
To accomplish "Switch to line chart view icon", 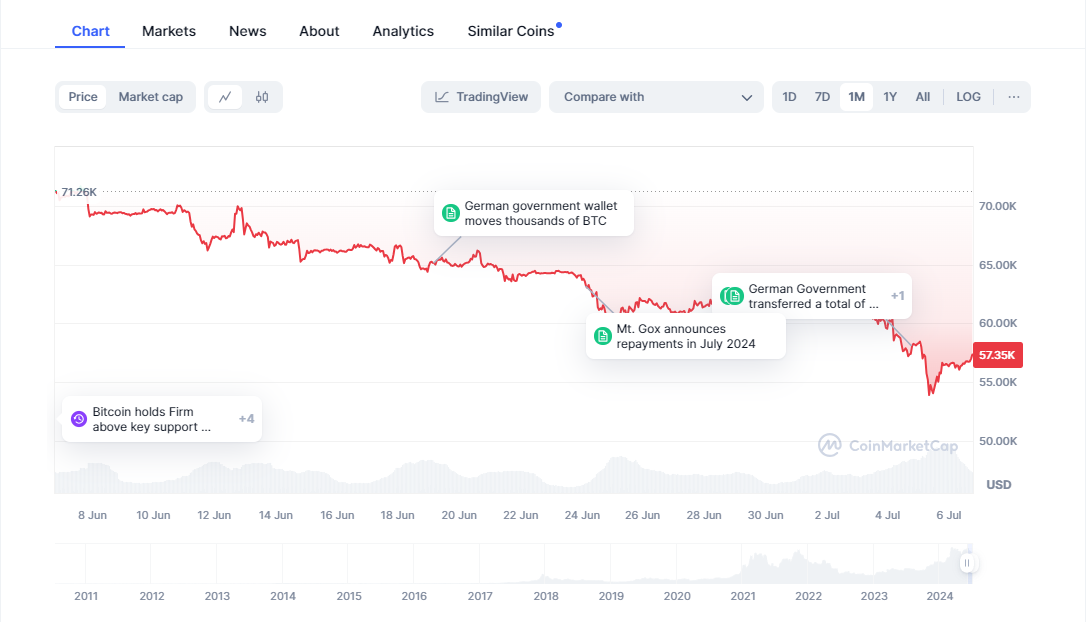I will click(x=225, y=97).
